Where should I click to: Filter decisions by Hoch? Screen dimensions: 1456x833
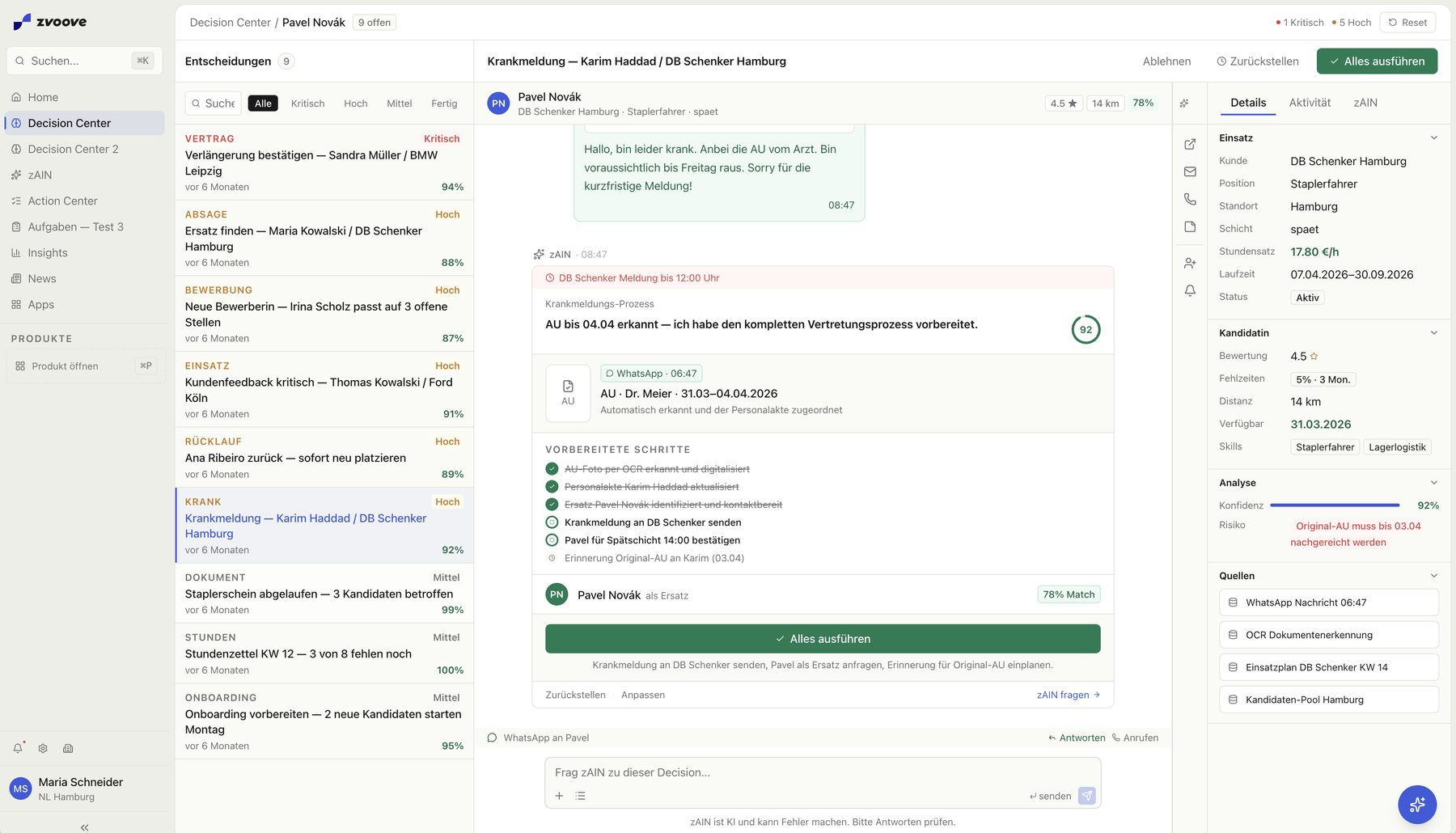(355, 104)
